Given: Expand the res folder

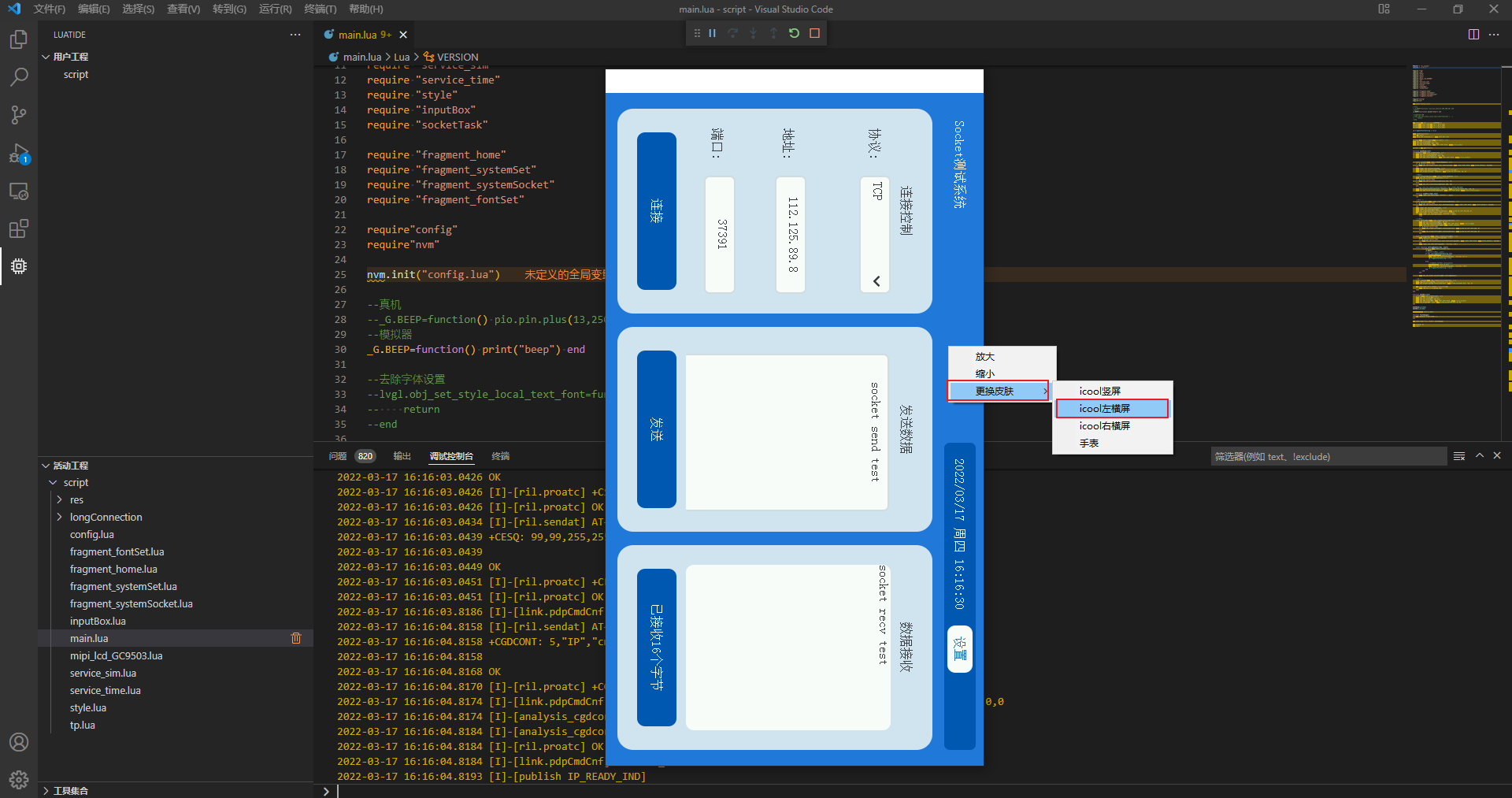Looking at the screenshot, I should 59,499.
